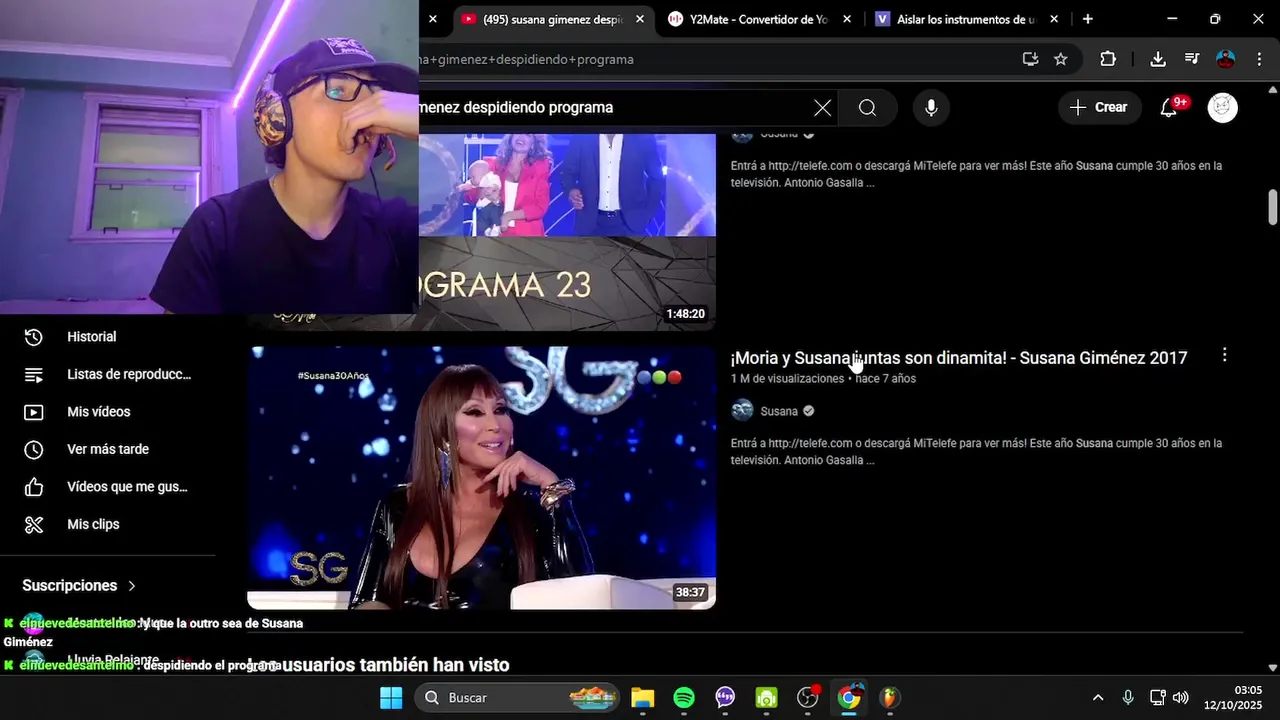Click the system tray microphone icon
1280x720 pixels.
1128,697
